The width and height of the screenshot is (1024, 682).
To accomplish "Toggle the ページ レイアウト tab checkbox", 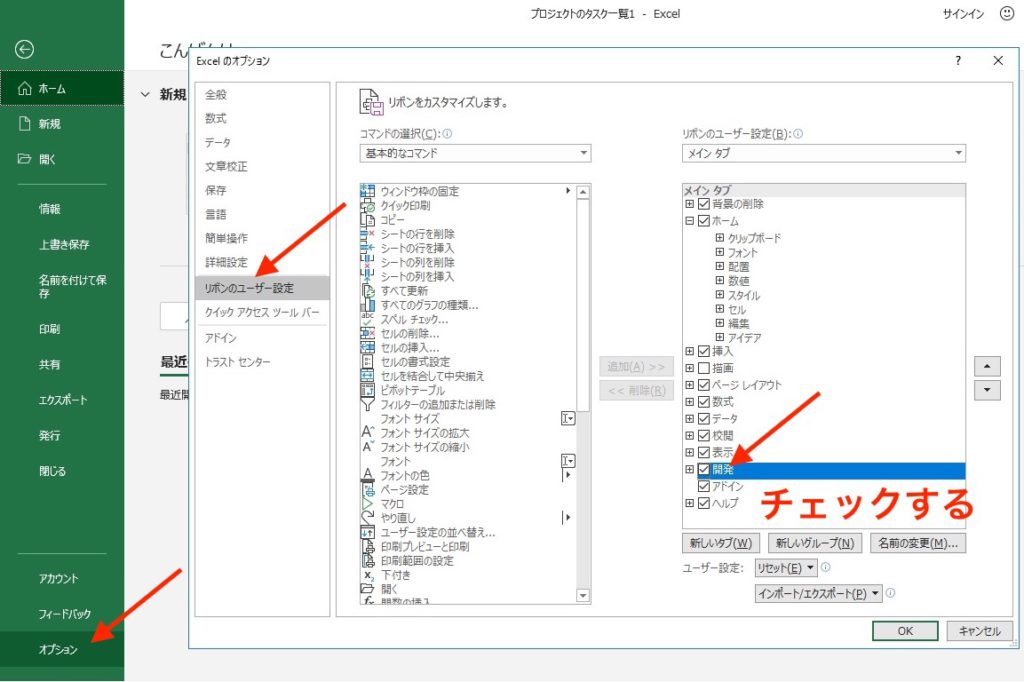I will click(x=704, y=385).
